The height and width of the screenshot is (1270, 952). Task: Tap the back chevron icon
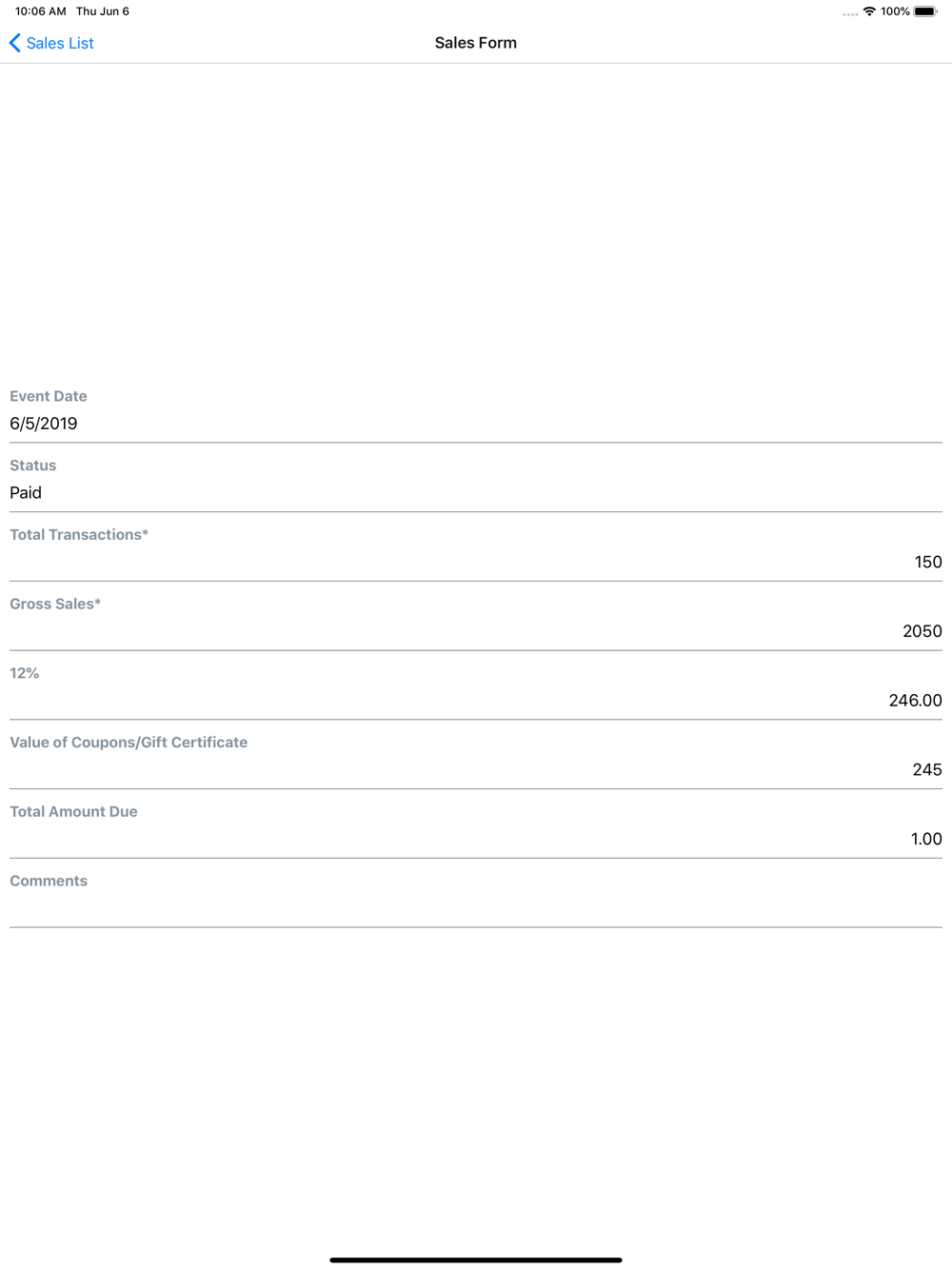(x=14, y=43)
